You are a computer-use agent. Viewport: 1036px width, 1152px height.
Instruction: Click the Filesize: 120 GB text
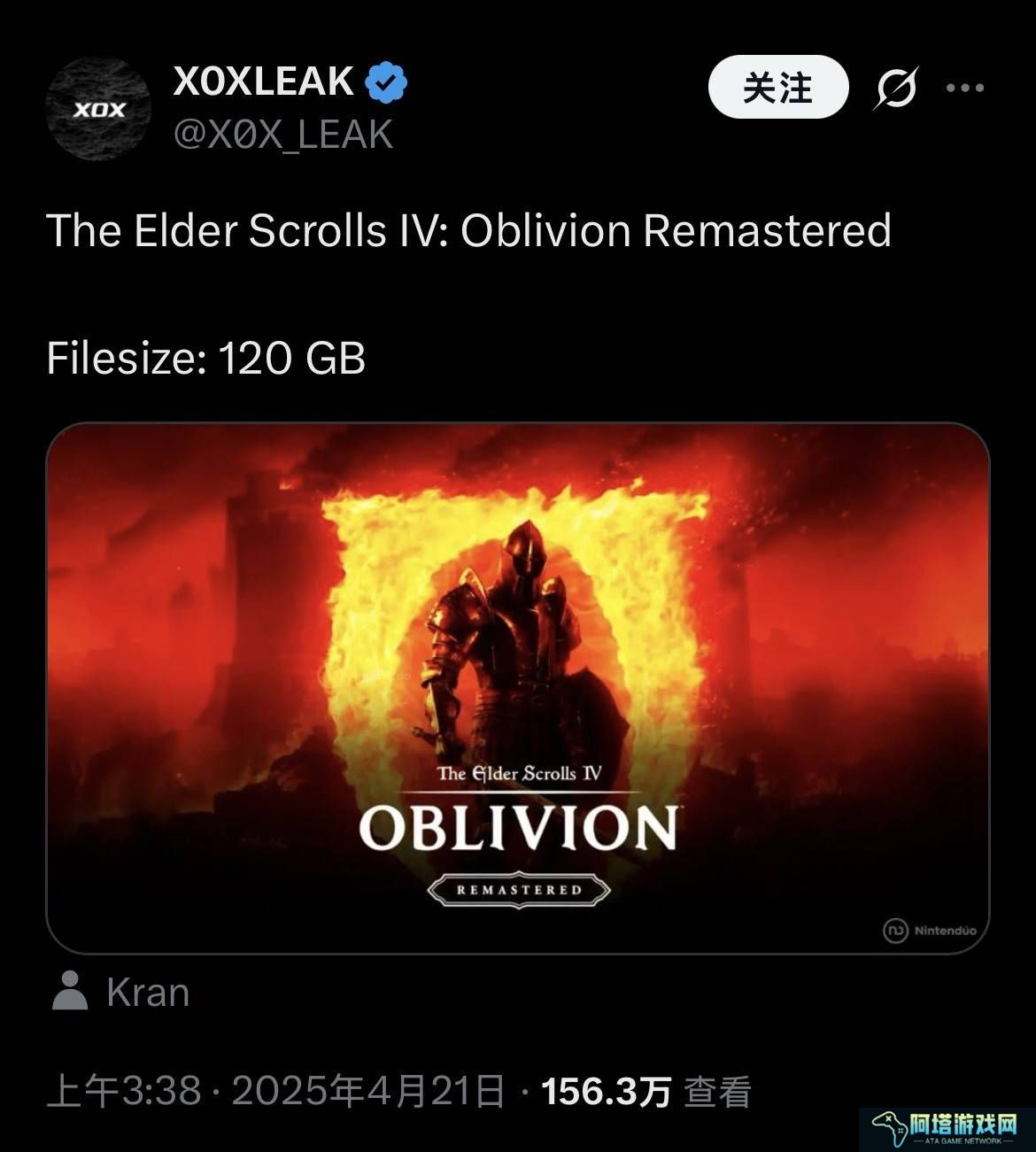tap(205, 359)
